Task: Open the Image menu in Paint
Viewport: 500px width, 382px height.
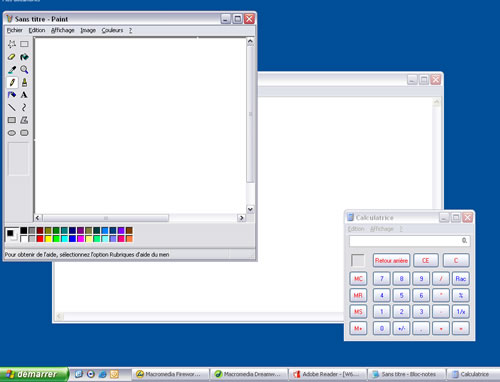Action: (88, 30)
